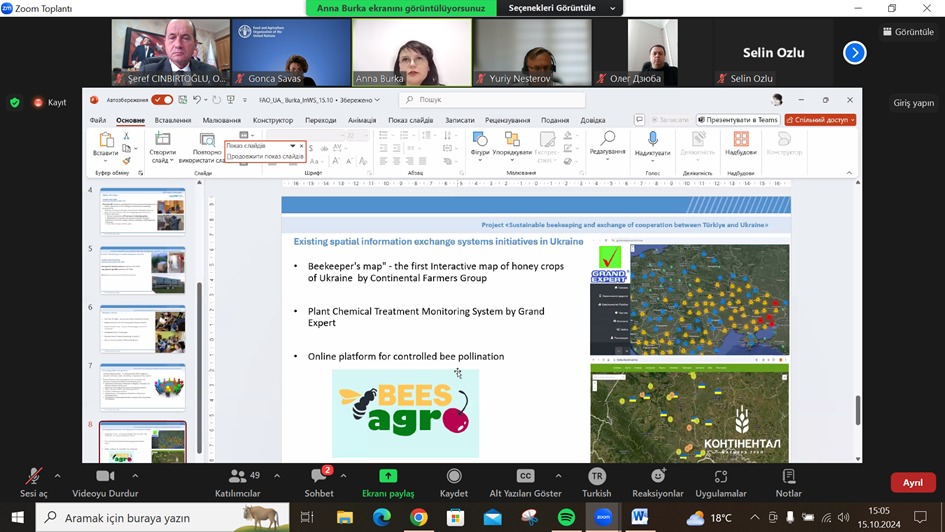Switch to the Рецензування tab
Screen dimensions: 945x532
pyautogui.click(x=507, y=120)
